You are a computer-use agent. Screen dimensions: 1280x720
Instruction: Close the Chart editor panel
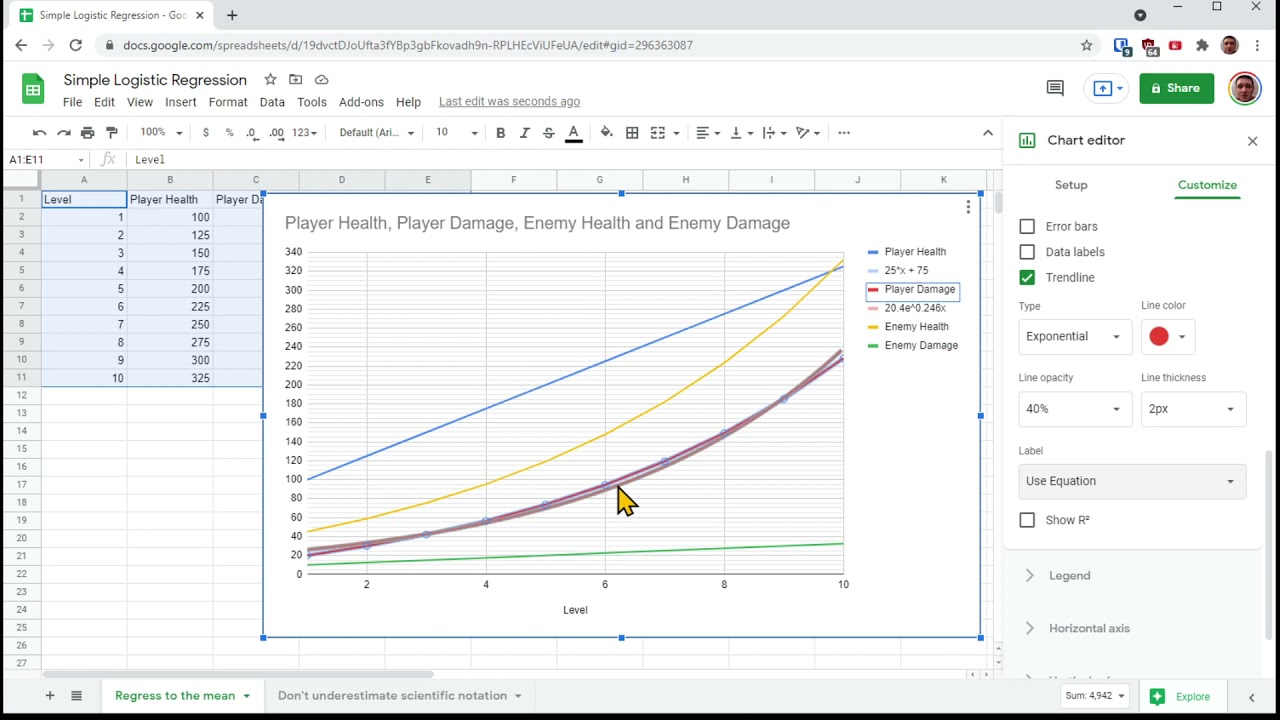point(1252,141)
